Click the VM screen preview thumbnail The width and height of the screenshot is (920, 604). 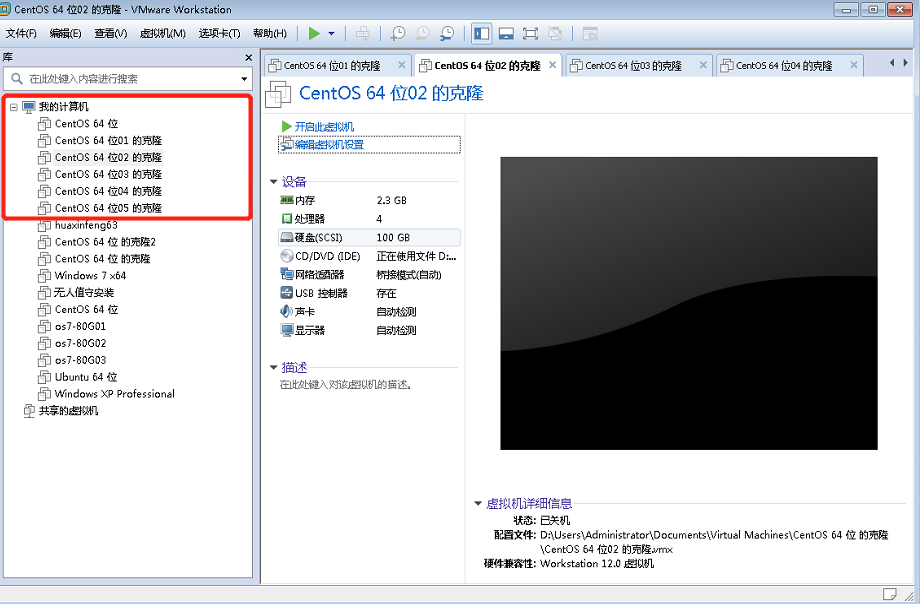[689, 303]
